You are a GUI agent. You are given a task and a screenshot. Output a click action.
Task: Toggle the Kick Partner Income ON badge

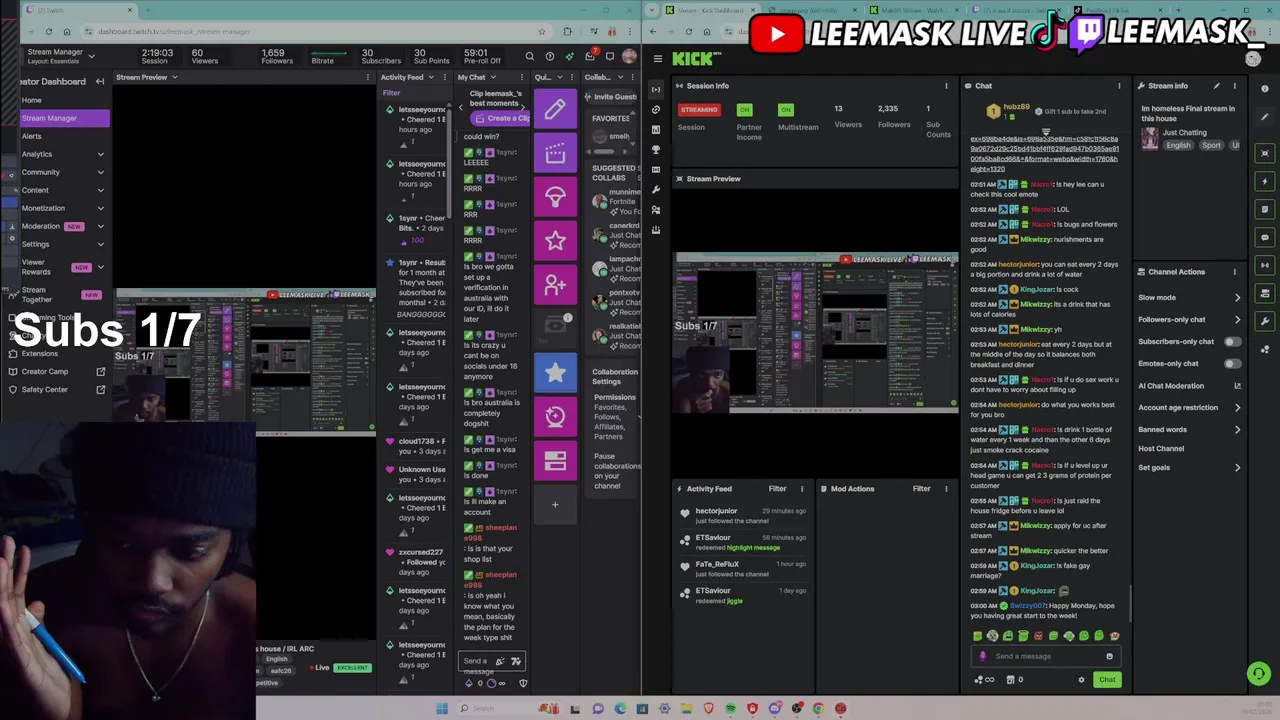pos(744,109)
